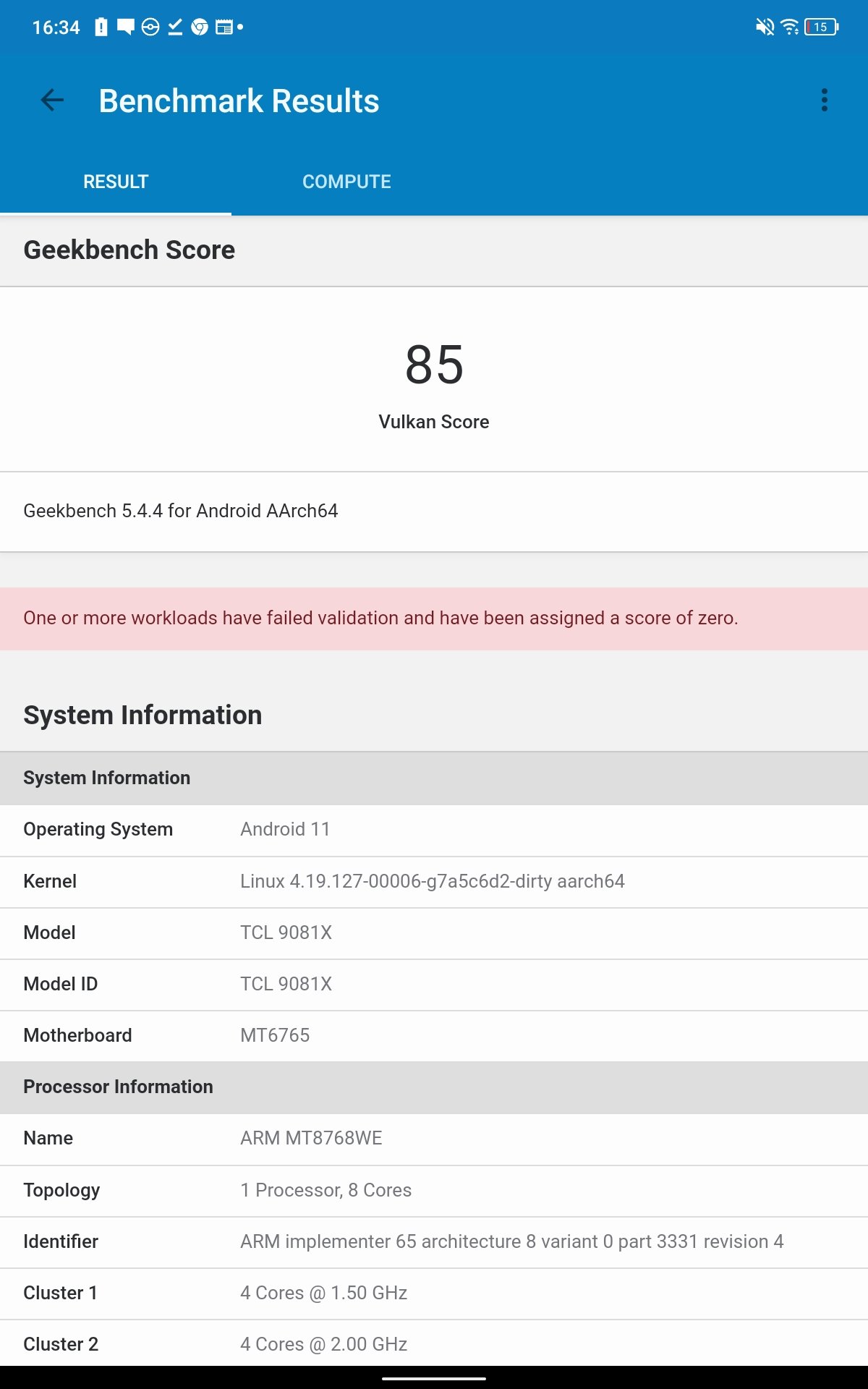Tap the Benchmark Results title
This screenshot has width=868, height=1389.
[x=239, y=101]
